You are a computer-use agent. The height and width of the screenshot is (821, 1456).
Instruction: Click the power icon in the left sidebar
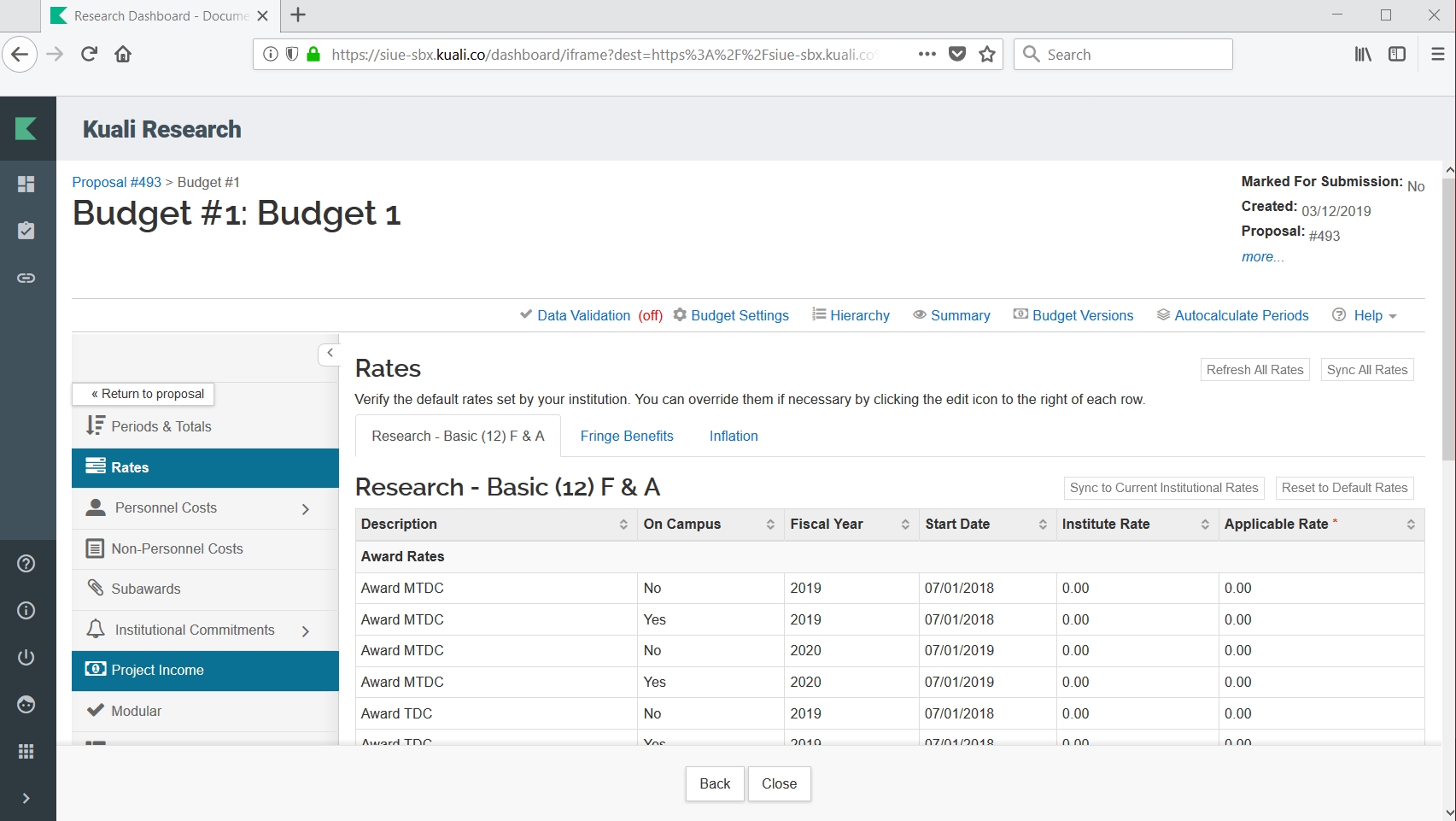[x=26, y=657]
